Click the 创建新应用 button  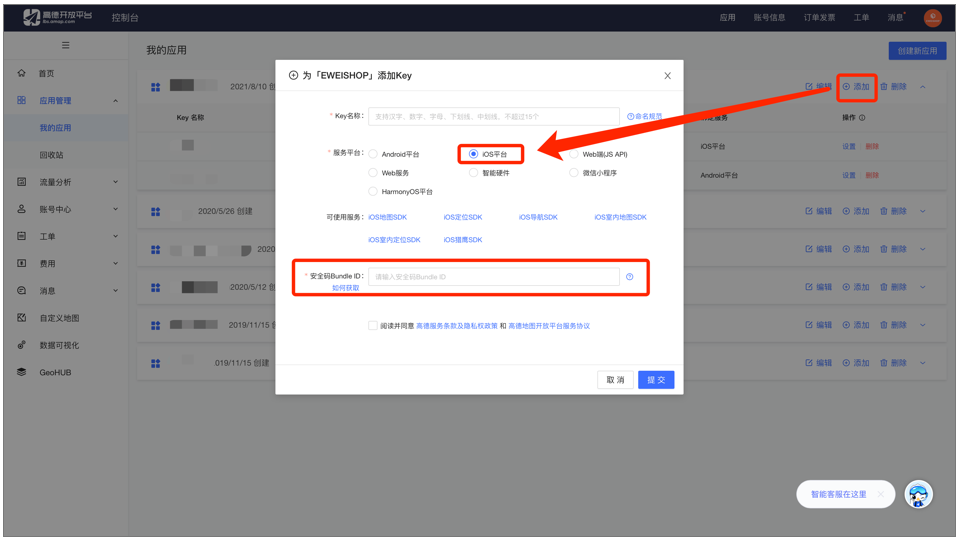pyautogui.click(x=917, y=51)
